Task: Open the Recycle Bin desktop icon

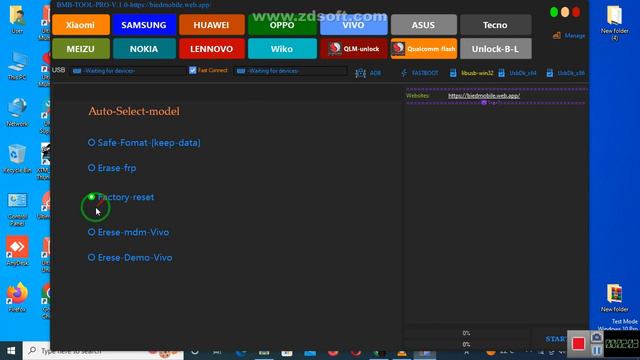Action: click(17, 159)
